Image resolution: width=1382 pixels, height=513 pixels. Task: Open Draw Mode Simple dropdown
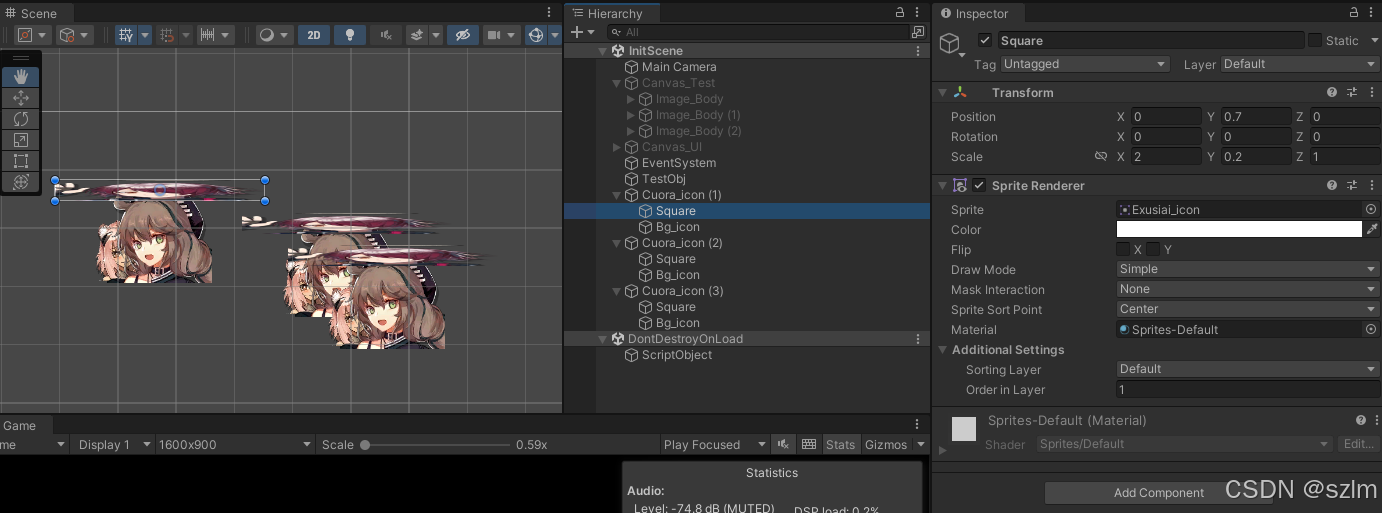[1248, 269]
